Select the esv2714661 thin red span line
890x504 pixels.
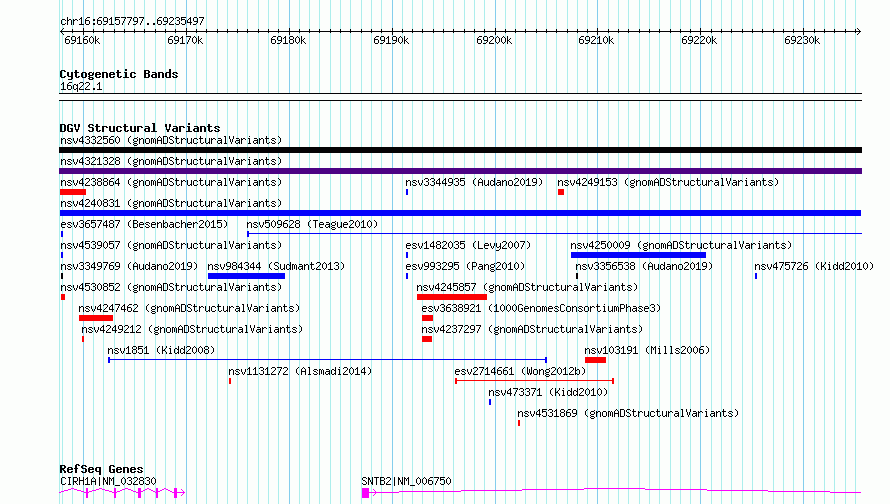(534, 381)
